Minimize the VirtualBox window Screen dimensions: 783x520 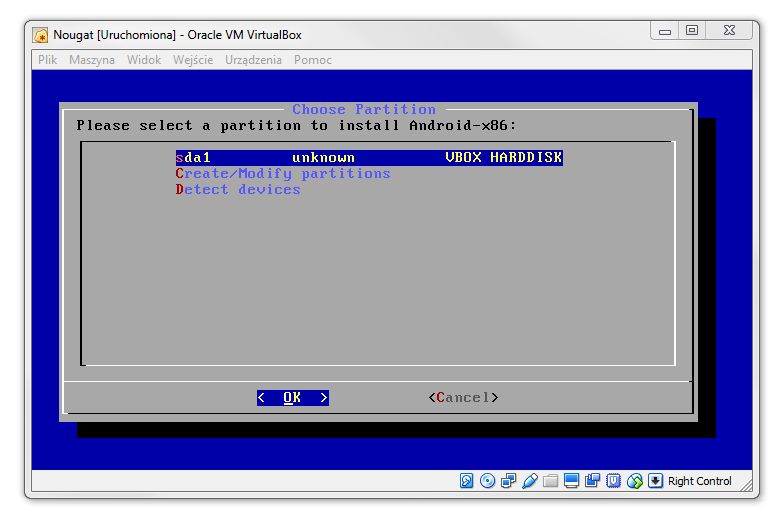(664, 31)
